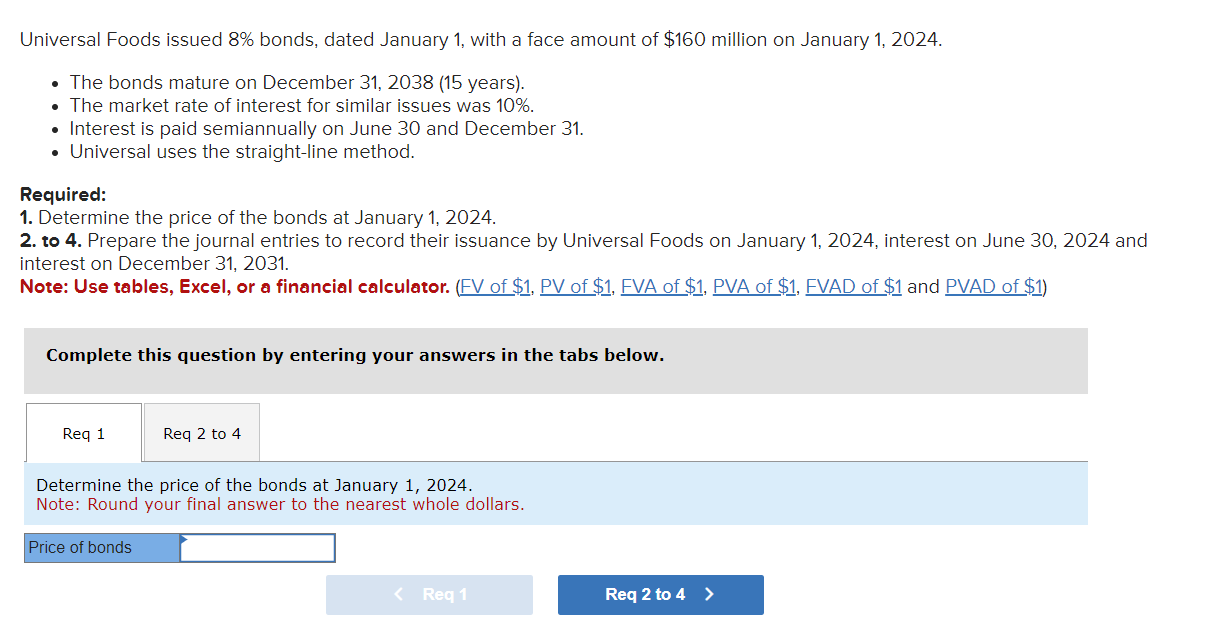This screenshot has width=1221, height=628.
Task: Click the right chevron on Req 2 to 4 button
Action: point(708,594)
